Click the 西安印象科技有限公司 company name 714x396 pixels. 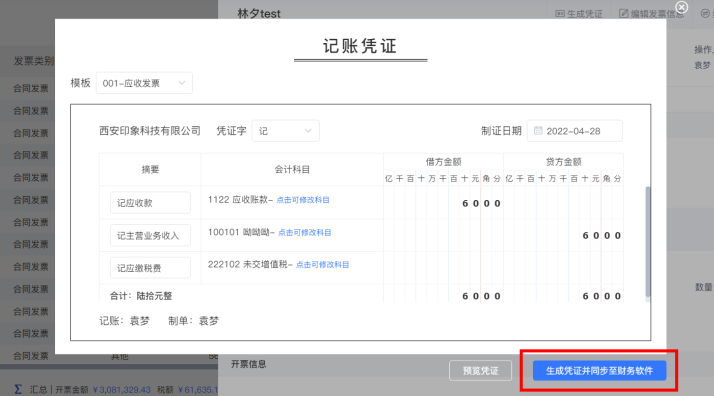(150, 131)
